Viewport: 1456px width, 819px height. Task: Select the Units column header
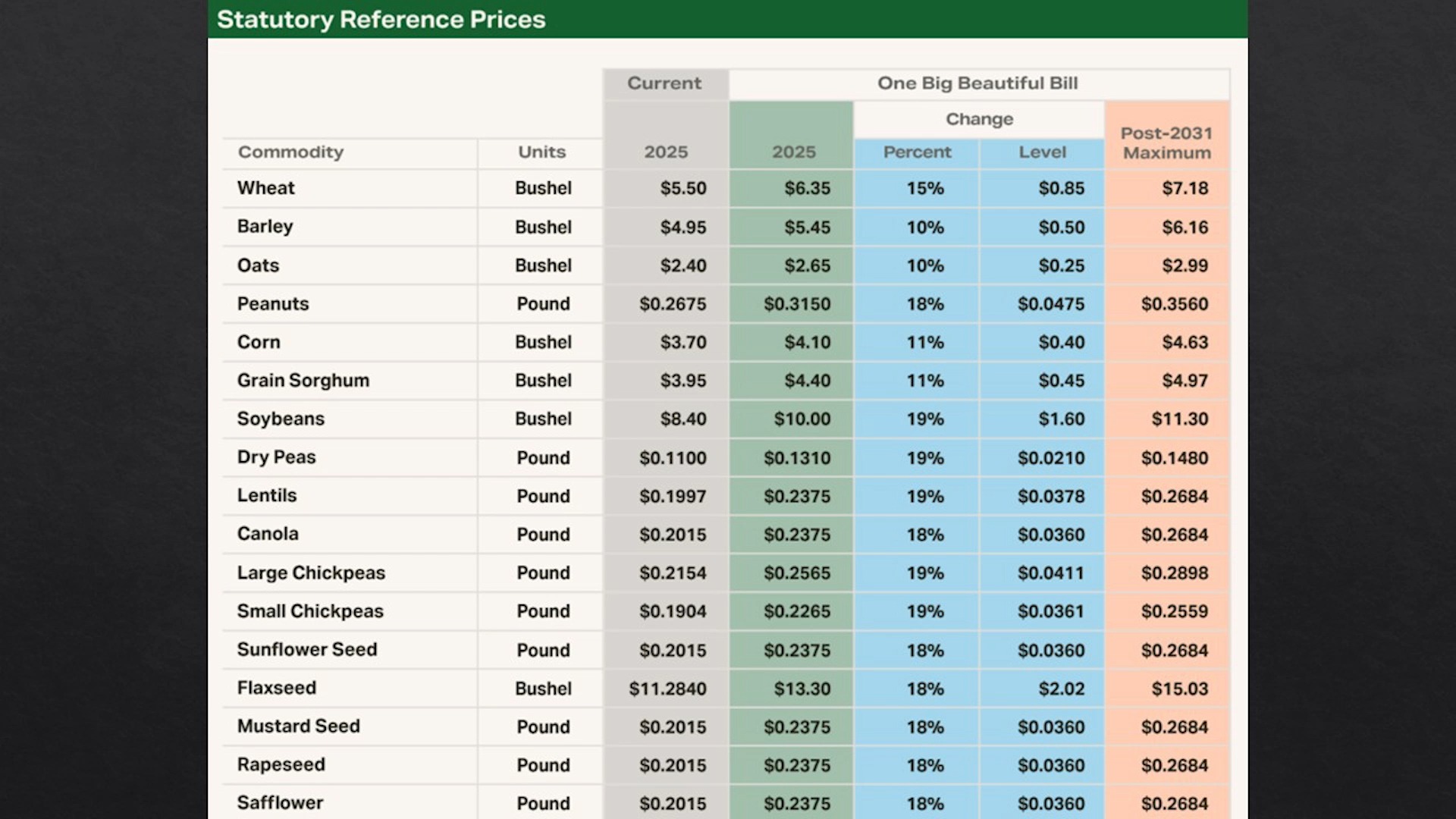point(541,152)
